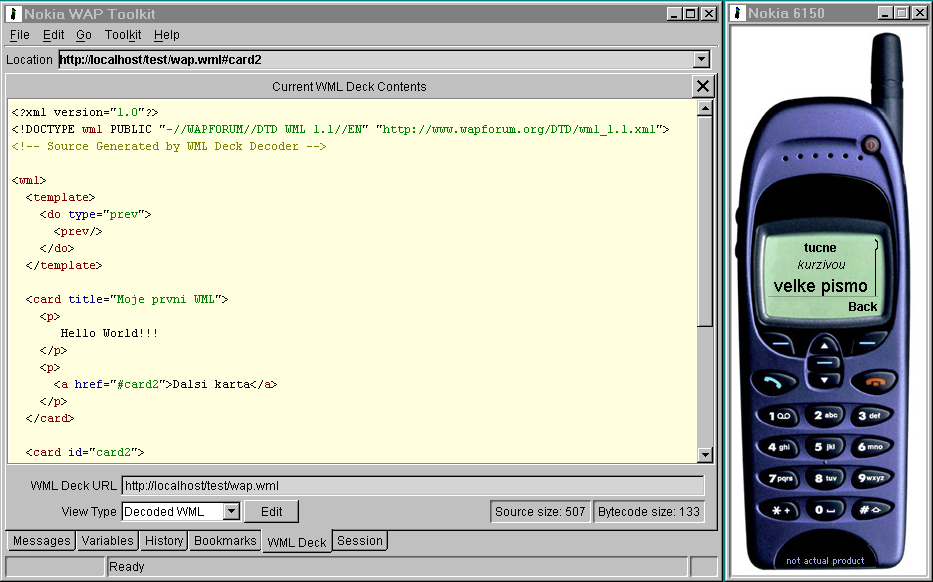Switch to the Messages tab
Viewport: 933px width, 582px height.
pos(42,541)
